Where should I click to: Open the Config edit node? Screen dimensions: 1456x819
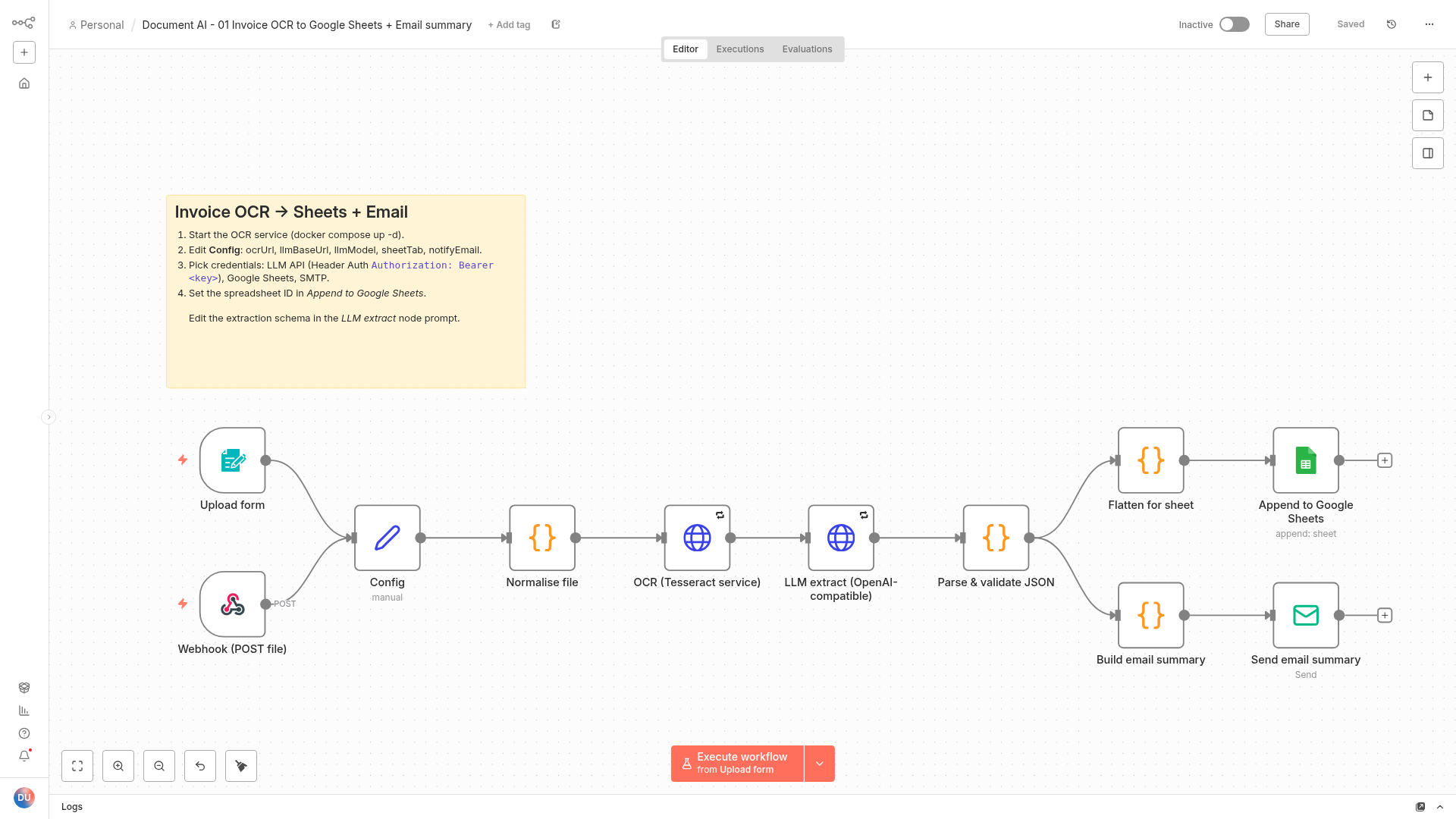point(388,538)
